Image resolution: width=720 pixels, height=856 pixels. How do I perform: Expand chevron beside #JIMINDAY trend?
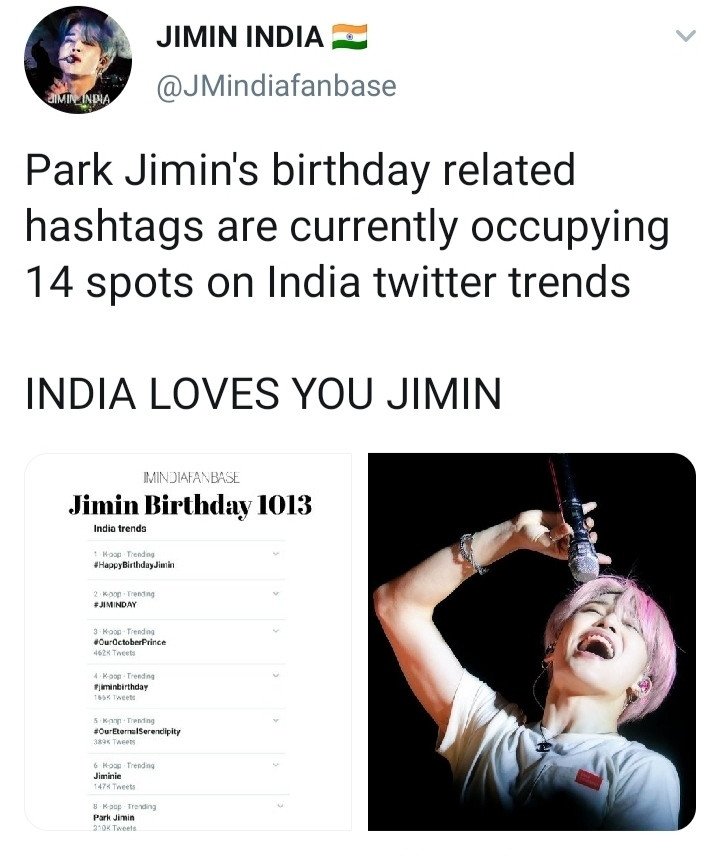point(276,593)
